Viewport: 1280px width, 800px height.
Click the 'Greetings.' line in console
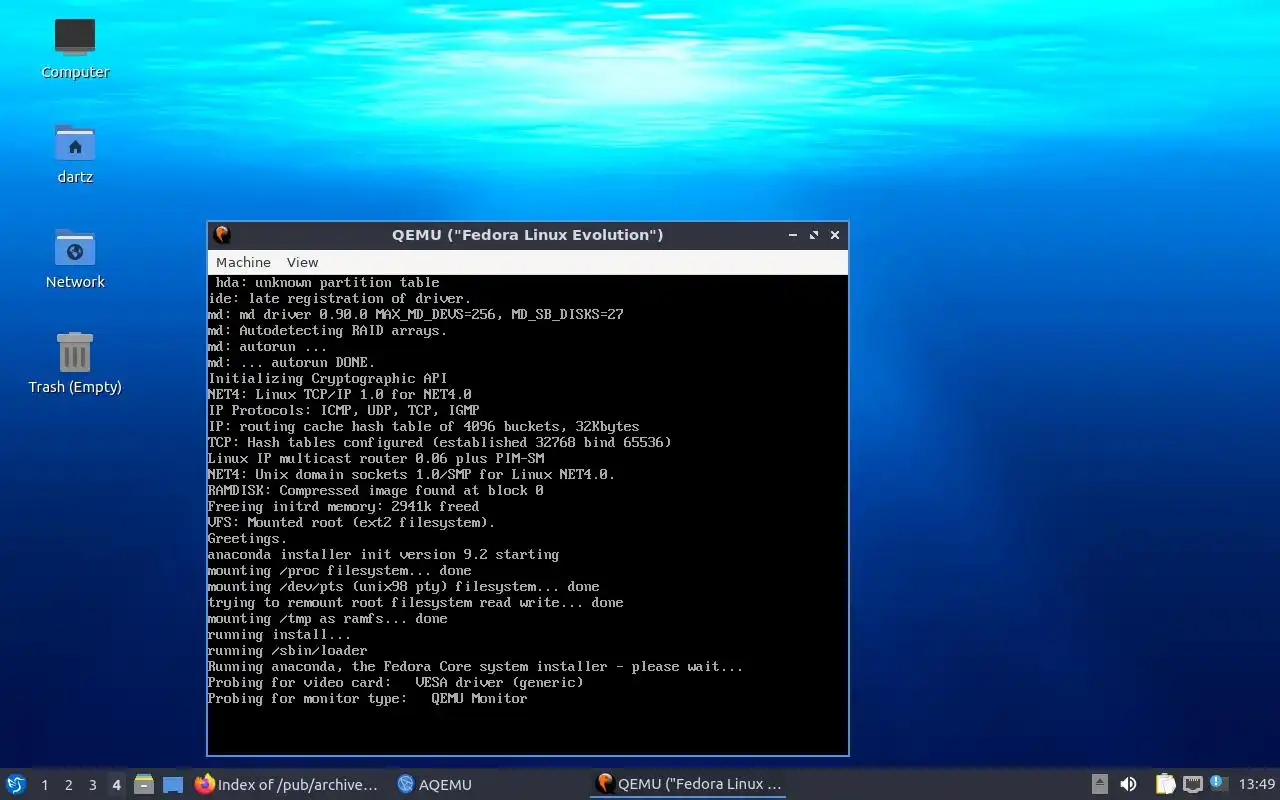pyautogui.click(x=247, y=538)
